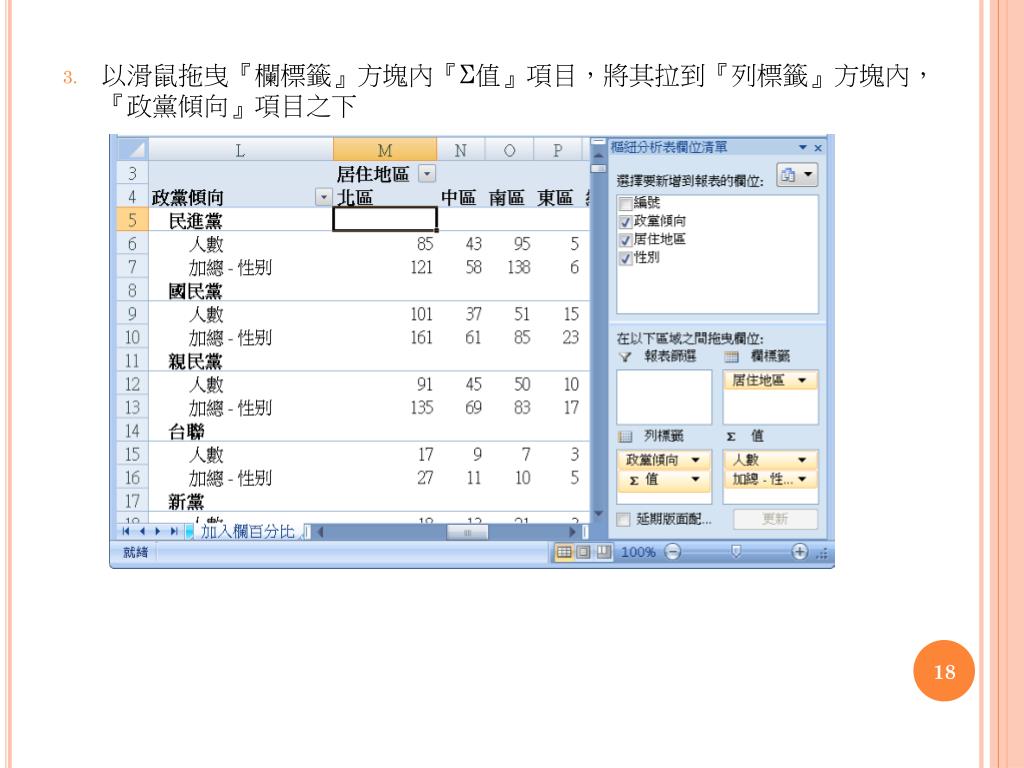Select column L header

pyautogui.click(x=241, y=150)
